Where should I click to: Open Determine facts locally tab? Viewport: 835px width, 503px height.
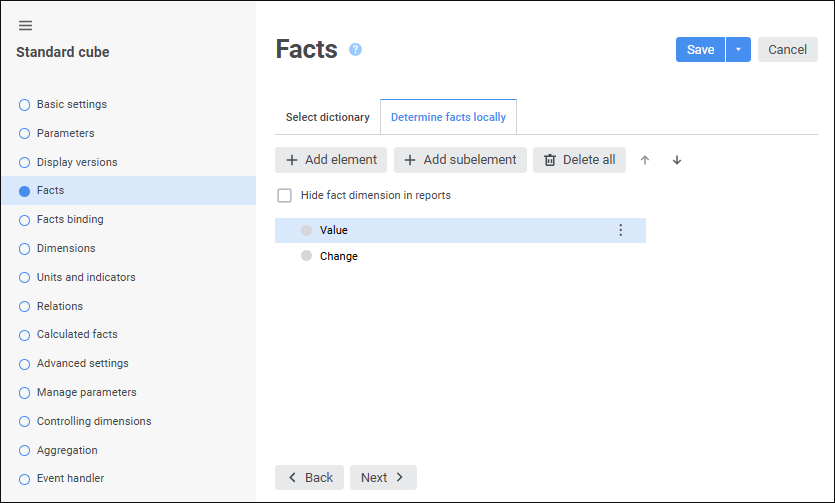[x=448, y=117]
